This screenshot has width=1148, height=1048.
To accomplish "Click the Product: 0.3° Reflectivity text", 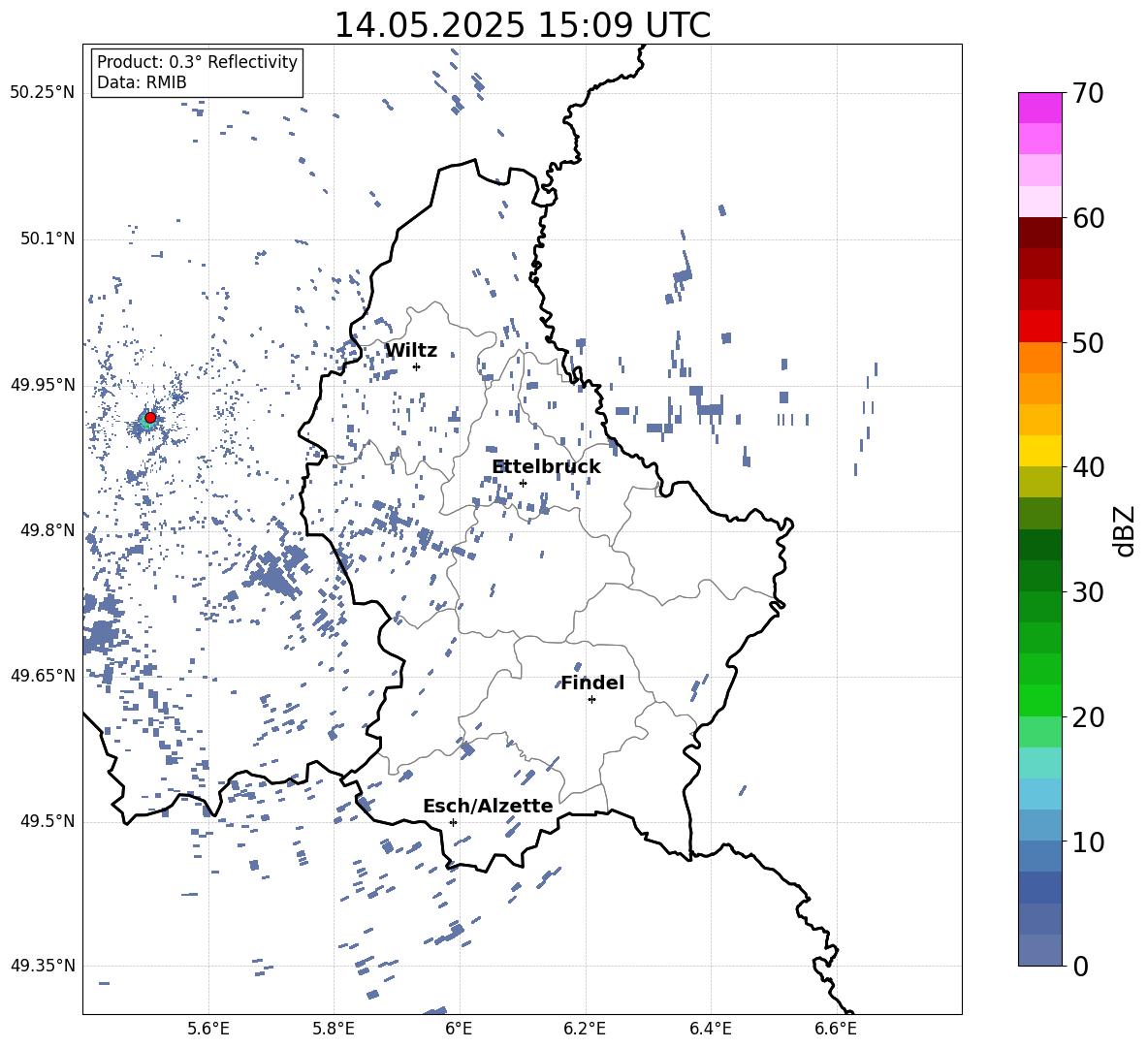I will tap(197, 62).
